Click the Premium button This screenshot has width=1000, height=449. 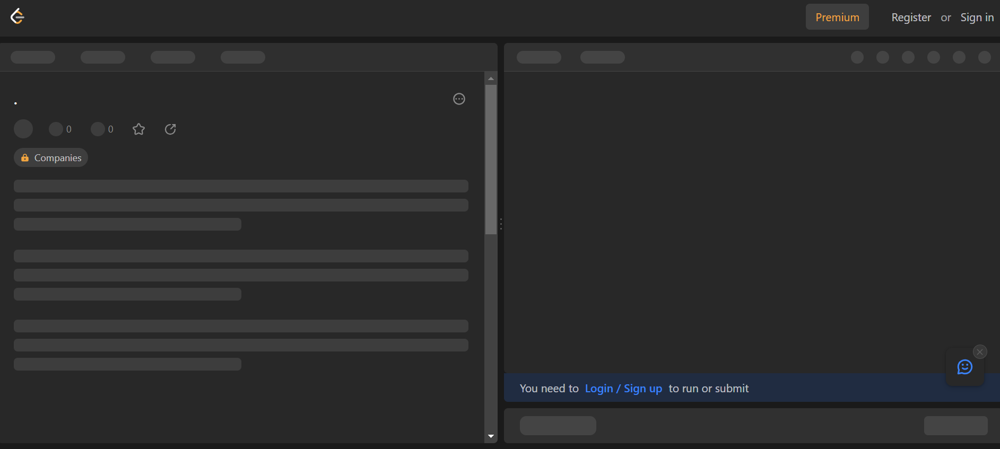coord(837,17)
